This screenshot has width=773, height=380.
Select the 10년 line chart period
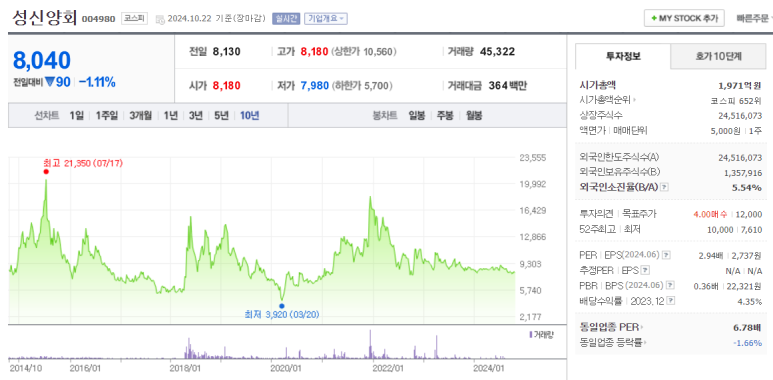coord(249,116)
